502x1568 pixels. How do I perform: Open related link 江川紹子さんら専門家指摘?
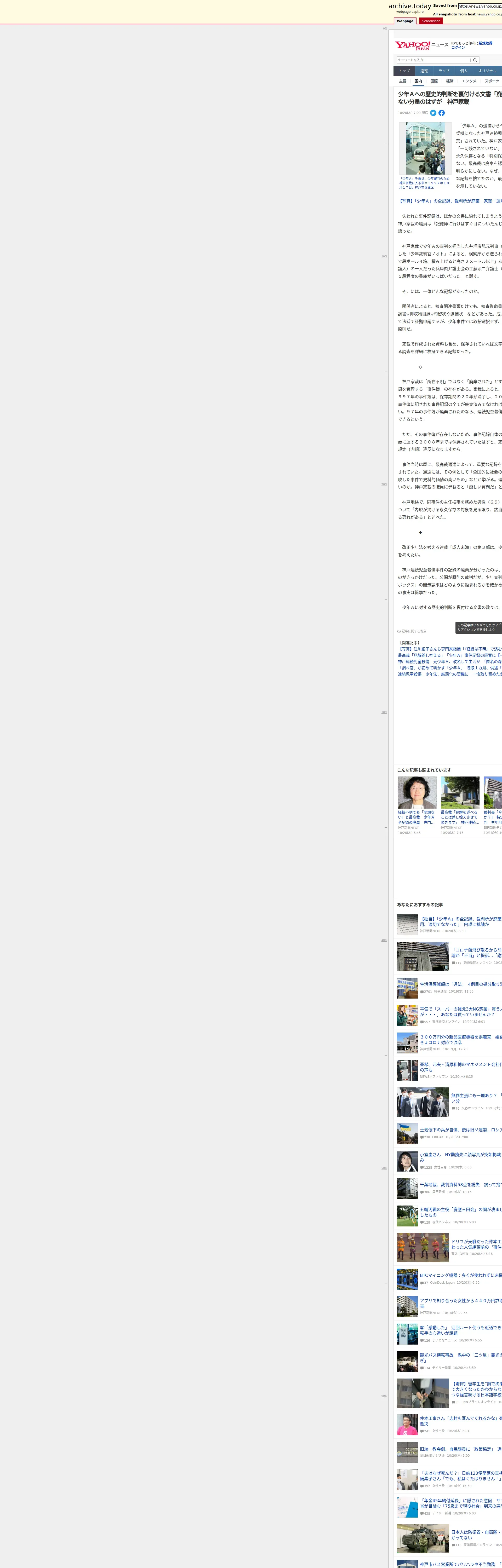coord(450,649)
